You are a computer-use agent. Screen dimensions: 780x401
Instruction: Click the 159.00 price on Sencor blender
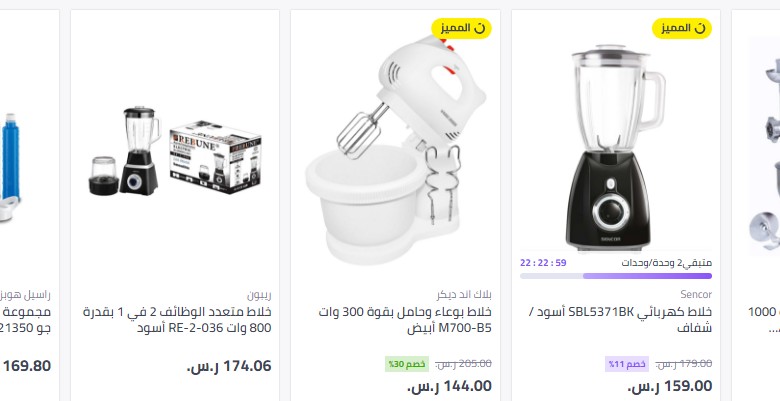(x=670, y=386)
